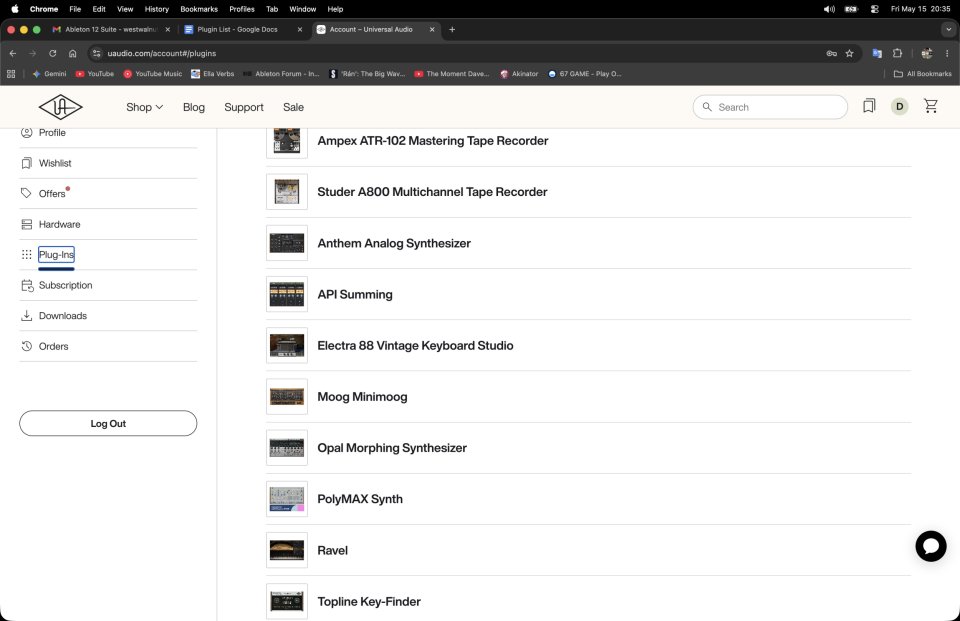The image size is (960, 621).
Task: Open the Gemini bookmark
Action: click(x=49, y=73)
